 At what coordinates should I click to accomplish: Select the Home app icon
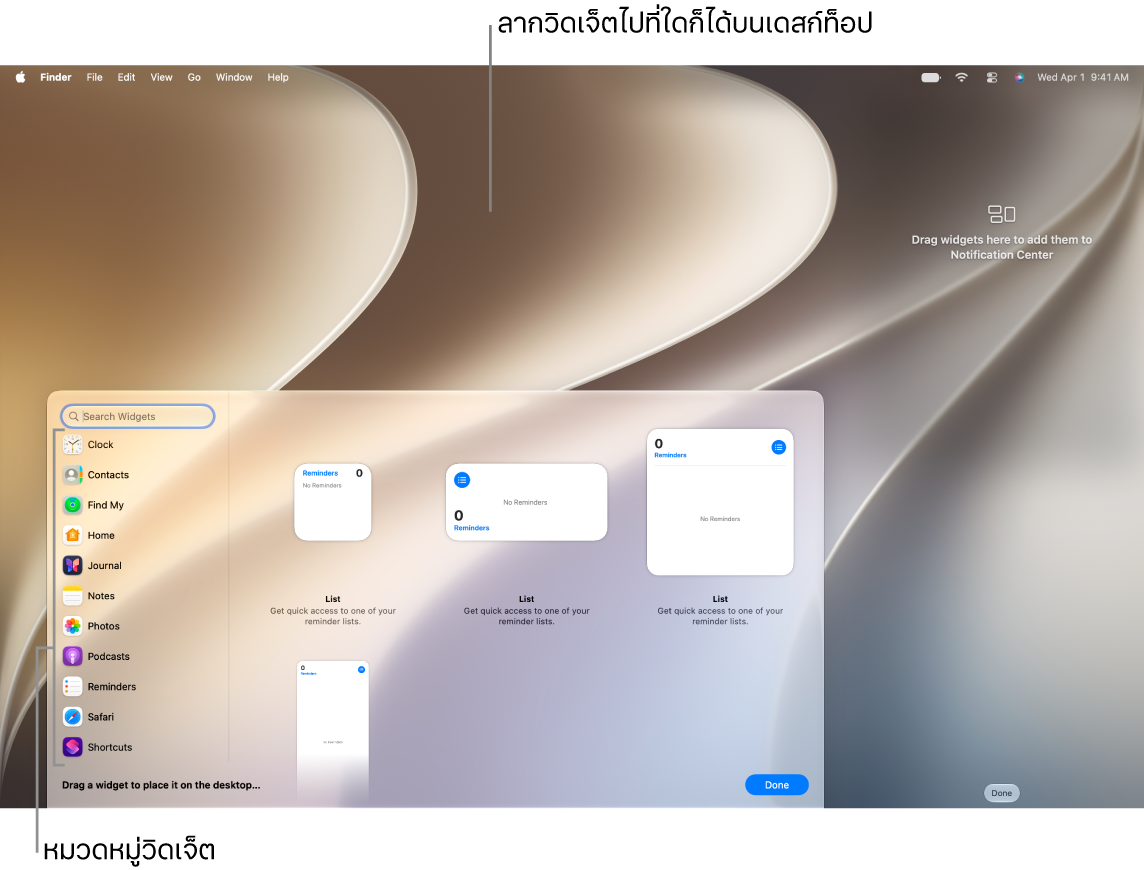73,536
